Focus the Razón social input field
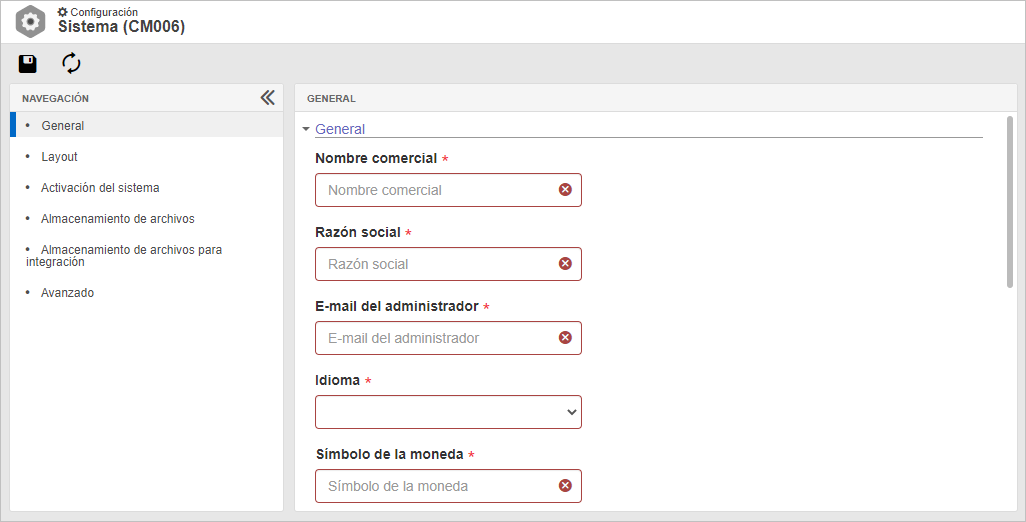Screen dimensions: 1026x522 click(448, 264)
